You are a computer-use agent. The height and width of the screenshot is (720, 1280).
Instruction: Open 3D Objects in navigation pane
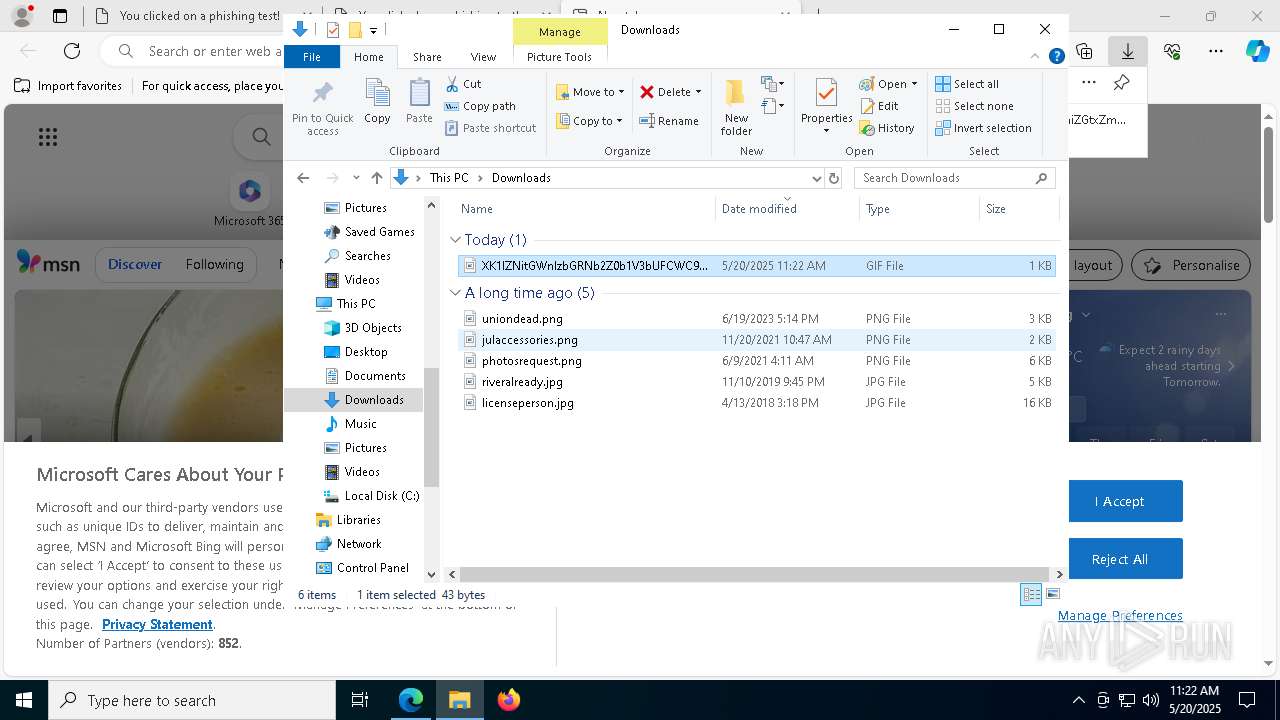pyautogui.click(x=362, y=328)
